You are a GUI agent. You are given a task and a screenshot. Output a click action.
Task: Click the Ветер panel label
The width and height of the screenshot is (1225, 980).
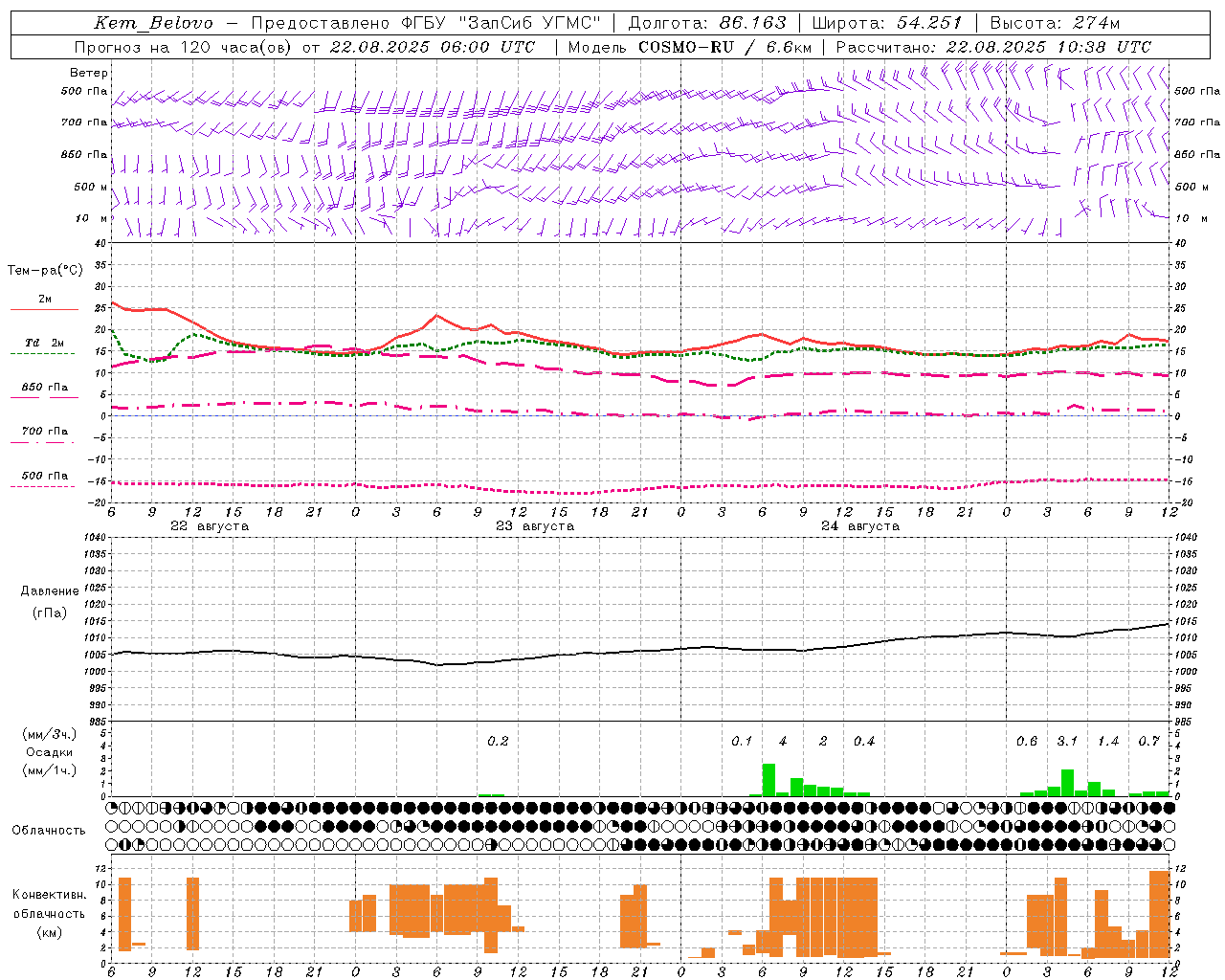click(x=89, y=73)
